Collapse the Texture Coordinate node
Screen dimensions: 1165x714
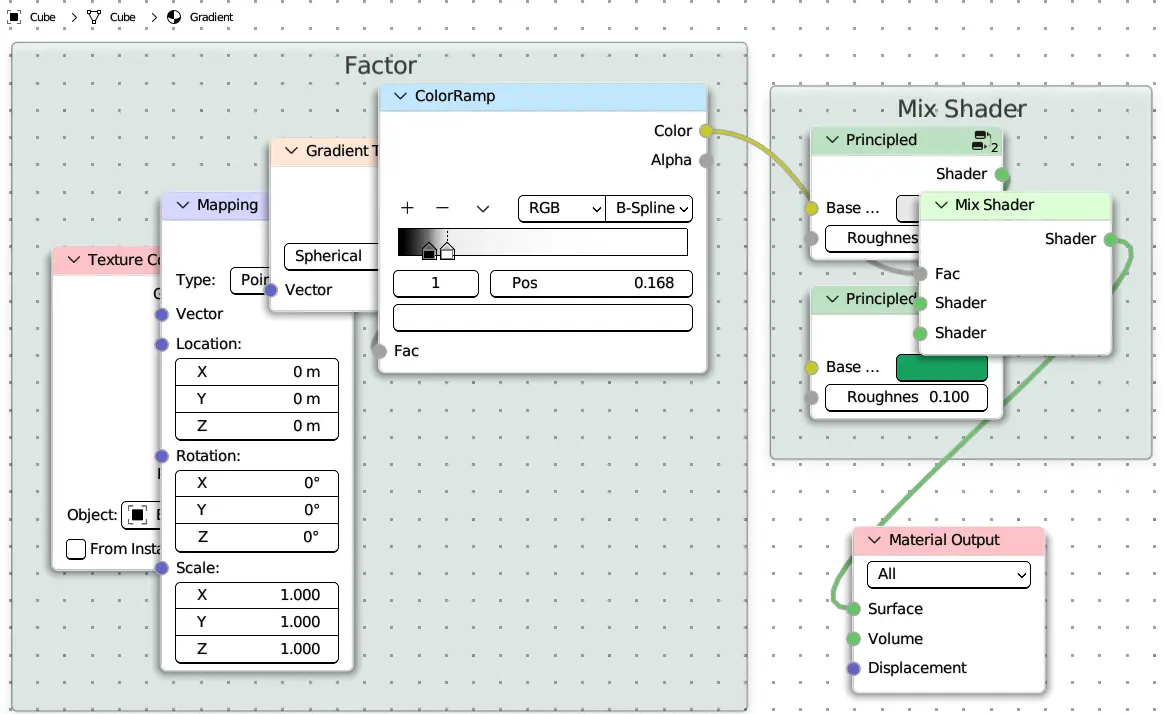(74, 260)
